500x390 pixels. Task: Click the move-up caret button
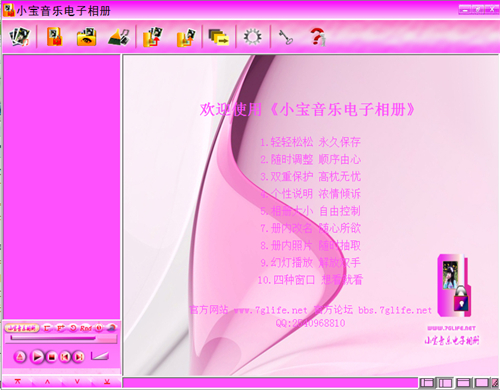coord(47,382)
